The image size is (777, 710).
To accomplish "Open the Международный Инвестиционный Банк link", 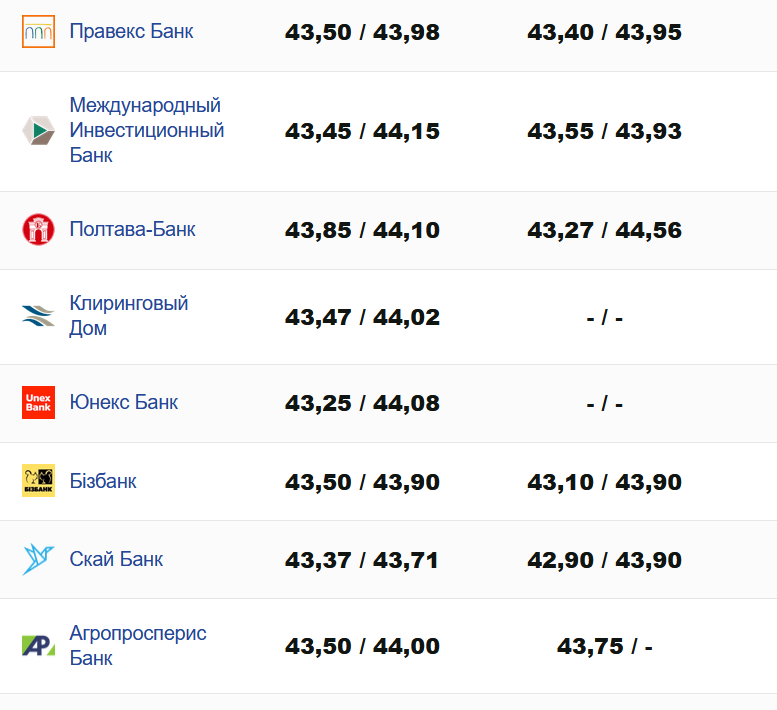I will (146, 131).
